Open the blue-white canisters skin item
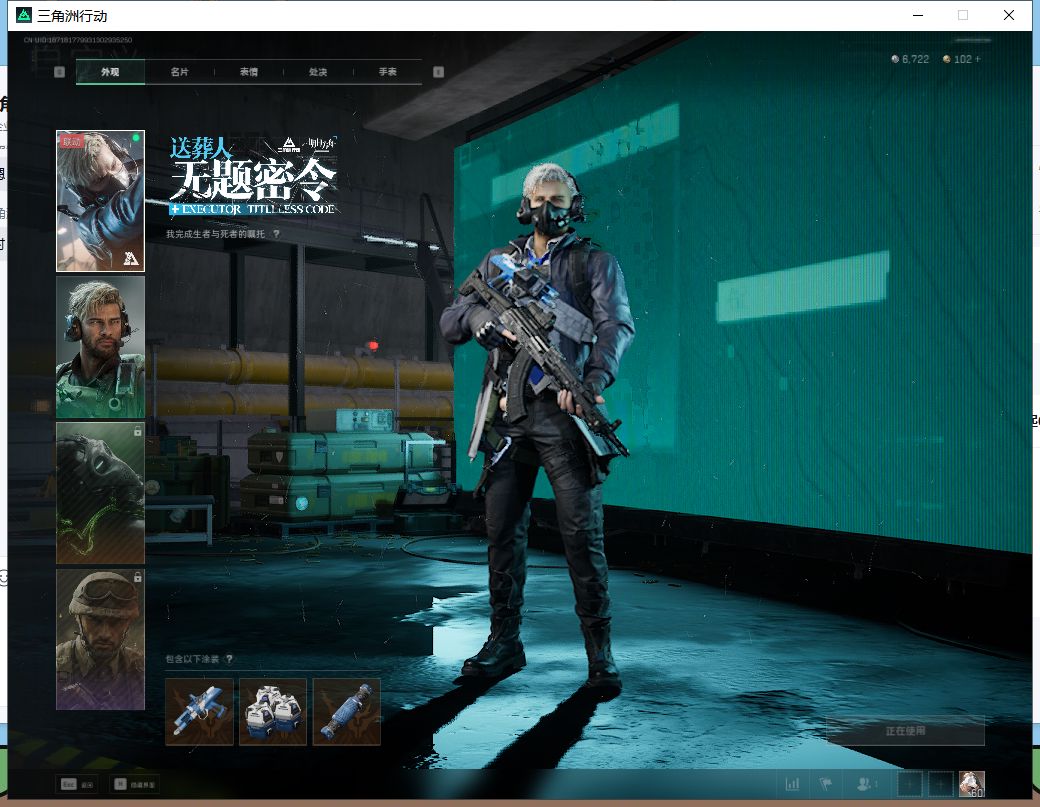Image resolution: width=1040 pixels, height=807 pixels. [x=273, y=712]
